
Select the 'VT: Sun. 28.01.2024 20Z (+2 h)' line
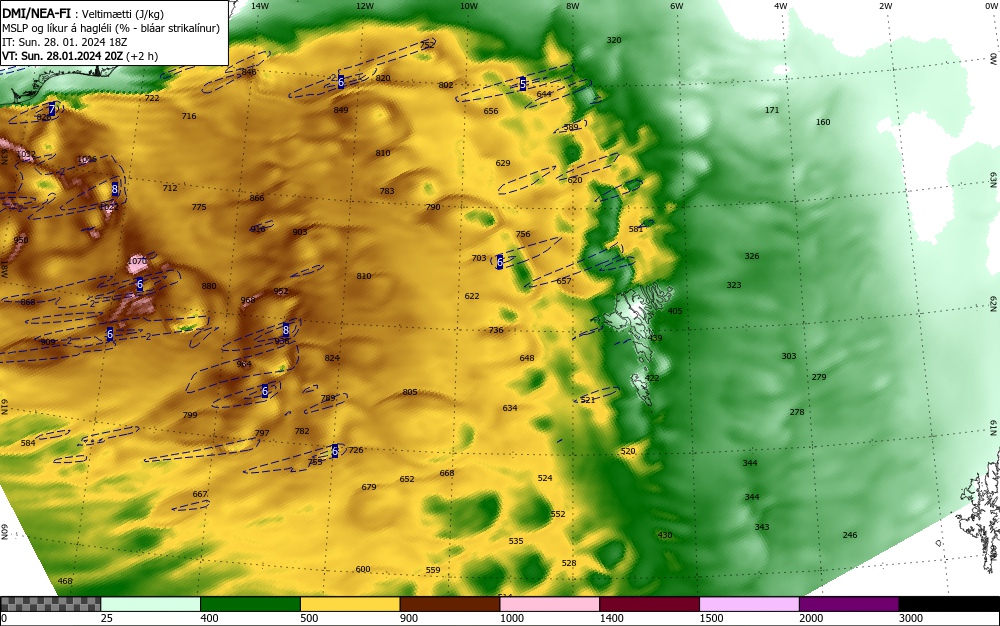[80, 56]
